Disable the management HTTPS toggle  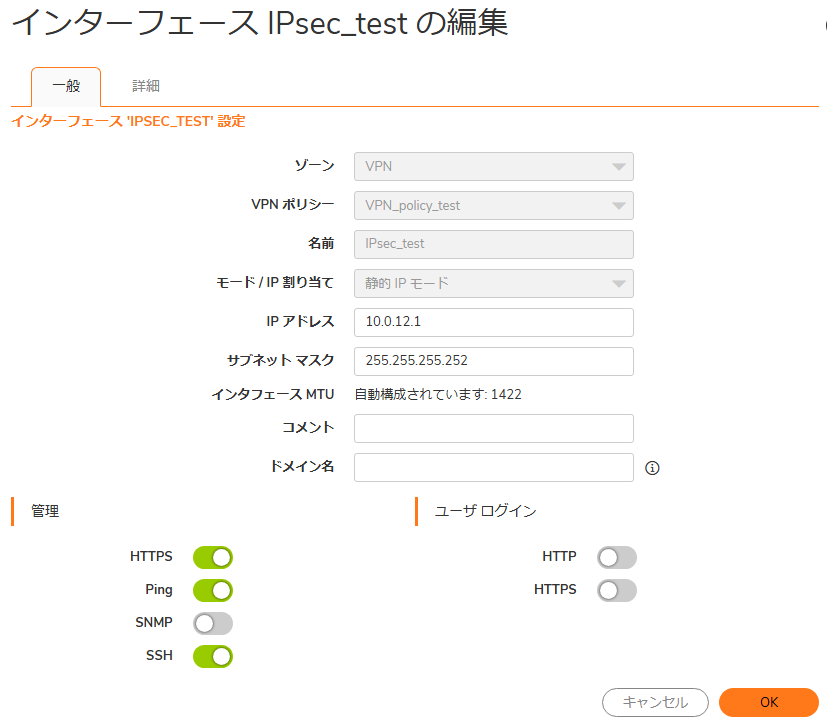tap(213, 557)
